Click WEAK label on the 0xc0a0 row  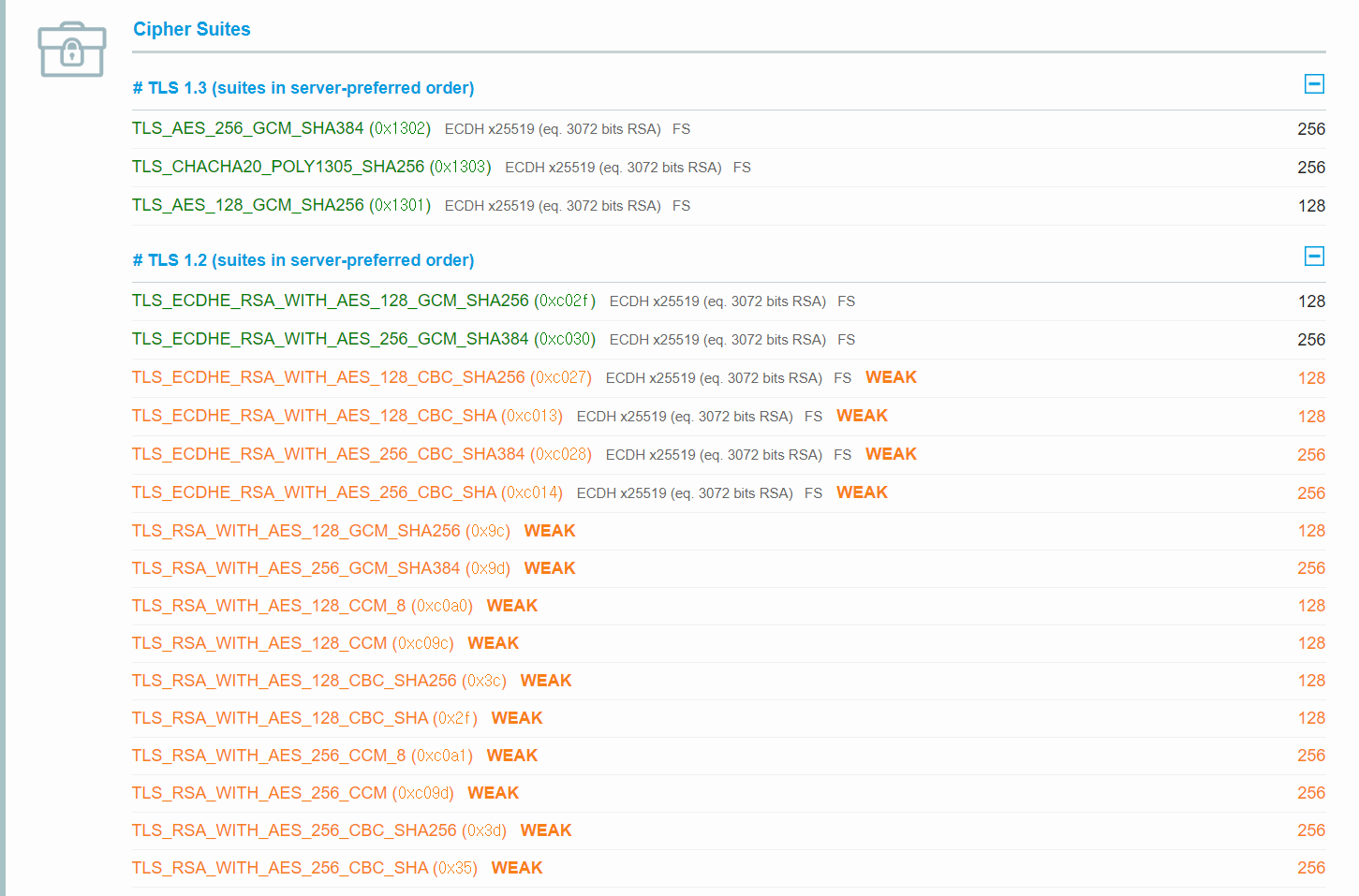click(x=512, y=606)
